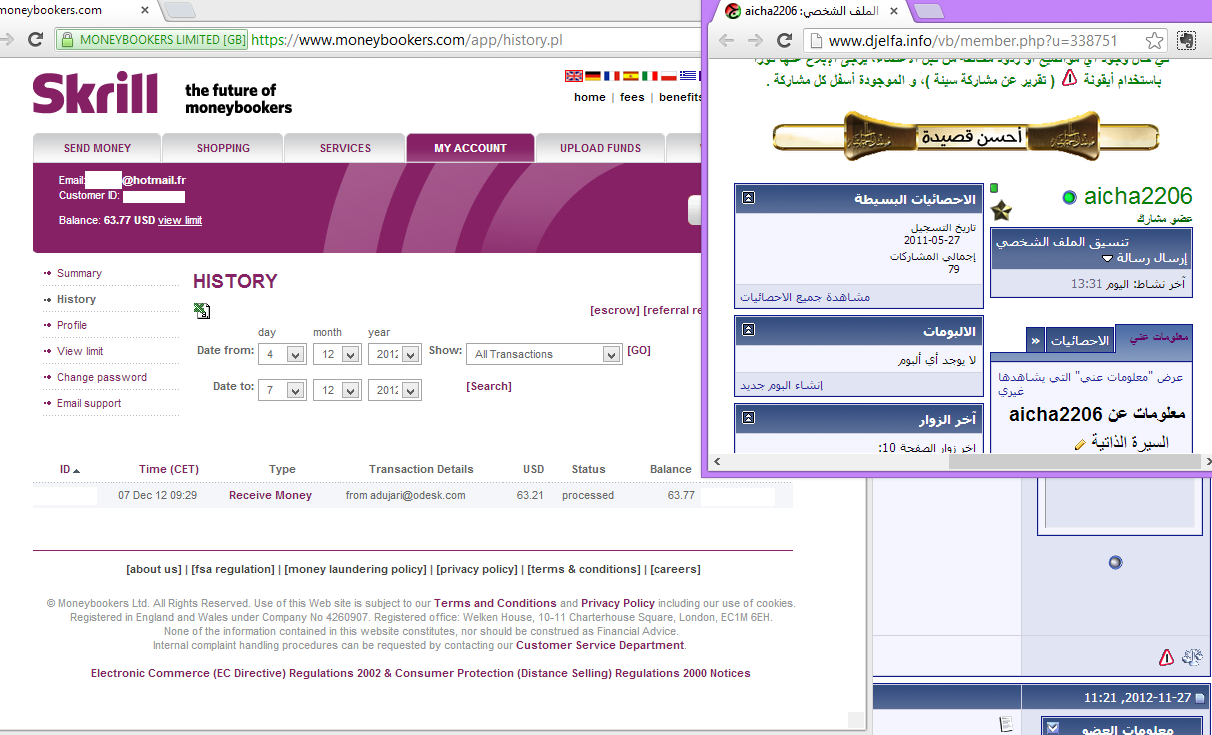Click the Skrill logo
The height and width of the screenshot is (735, 1212).
click(95, 93)
